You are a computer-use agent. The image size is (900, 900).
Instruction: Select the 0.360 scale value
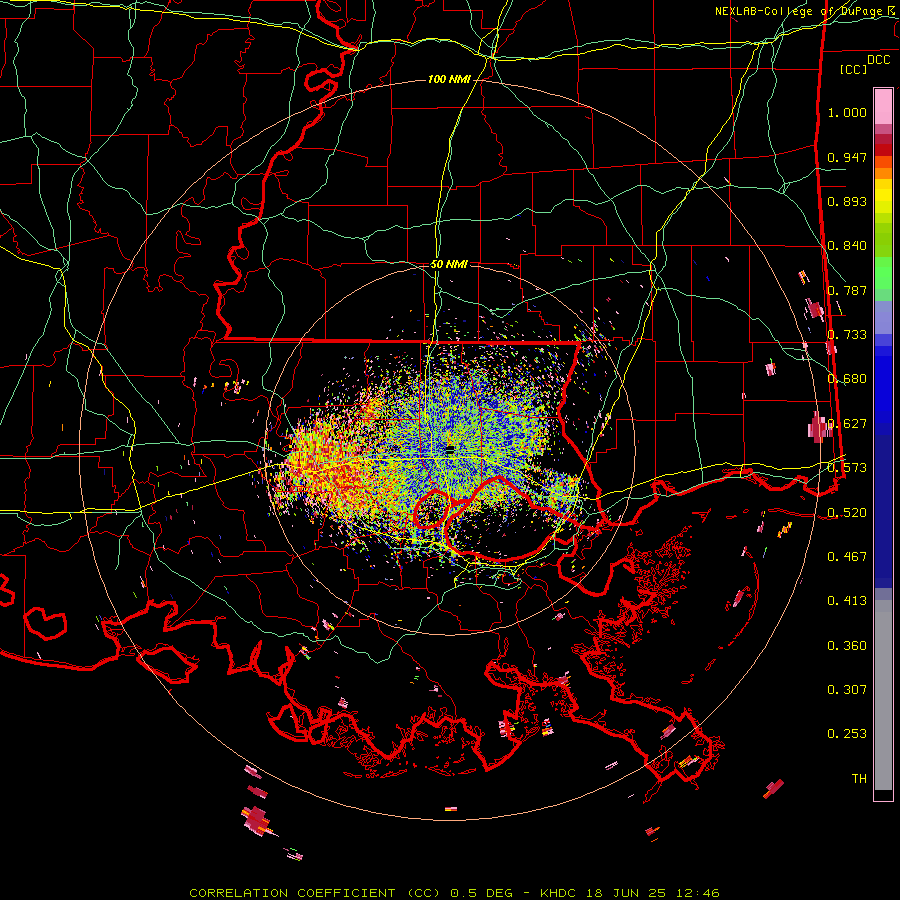coord(847,646)
